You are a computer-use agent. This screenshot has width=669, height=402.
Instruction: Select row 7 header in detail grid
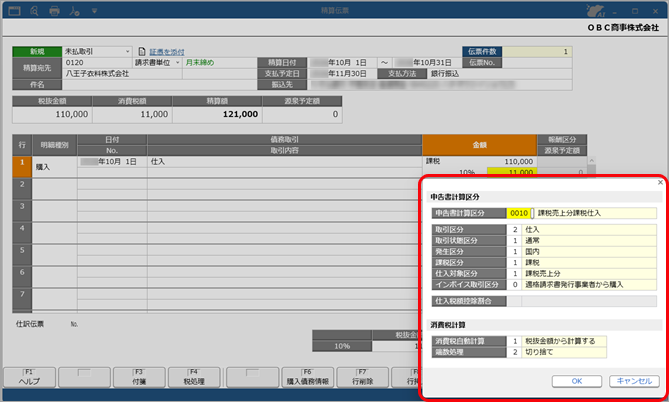pyautogui.click(x=22, y=299)
